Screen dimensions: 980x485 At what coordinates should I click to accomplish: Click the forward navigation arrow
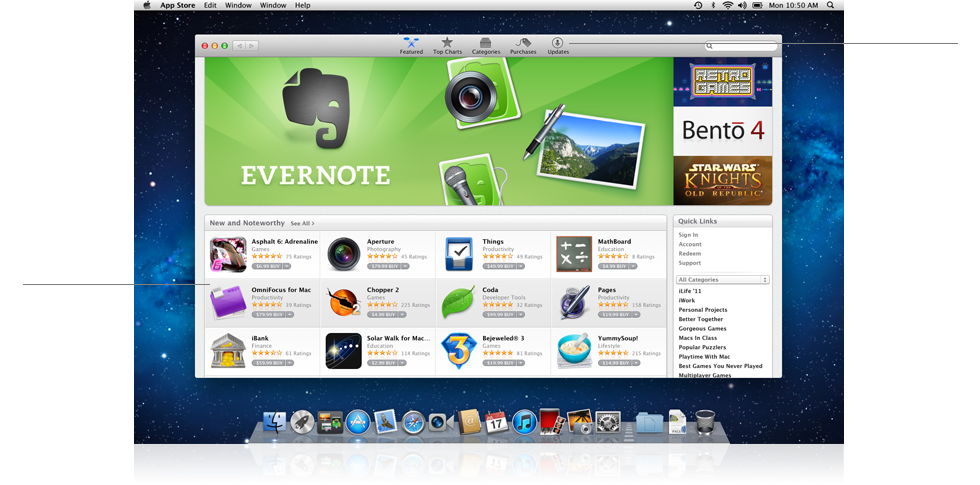coord(251,46)
